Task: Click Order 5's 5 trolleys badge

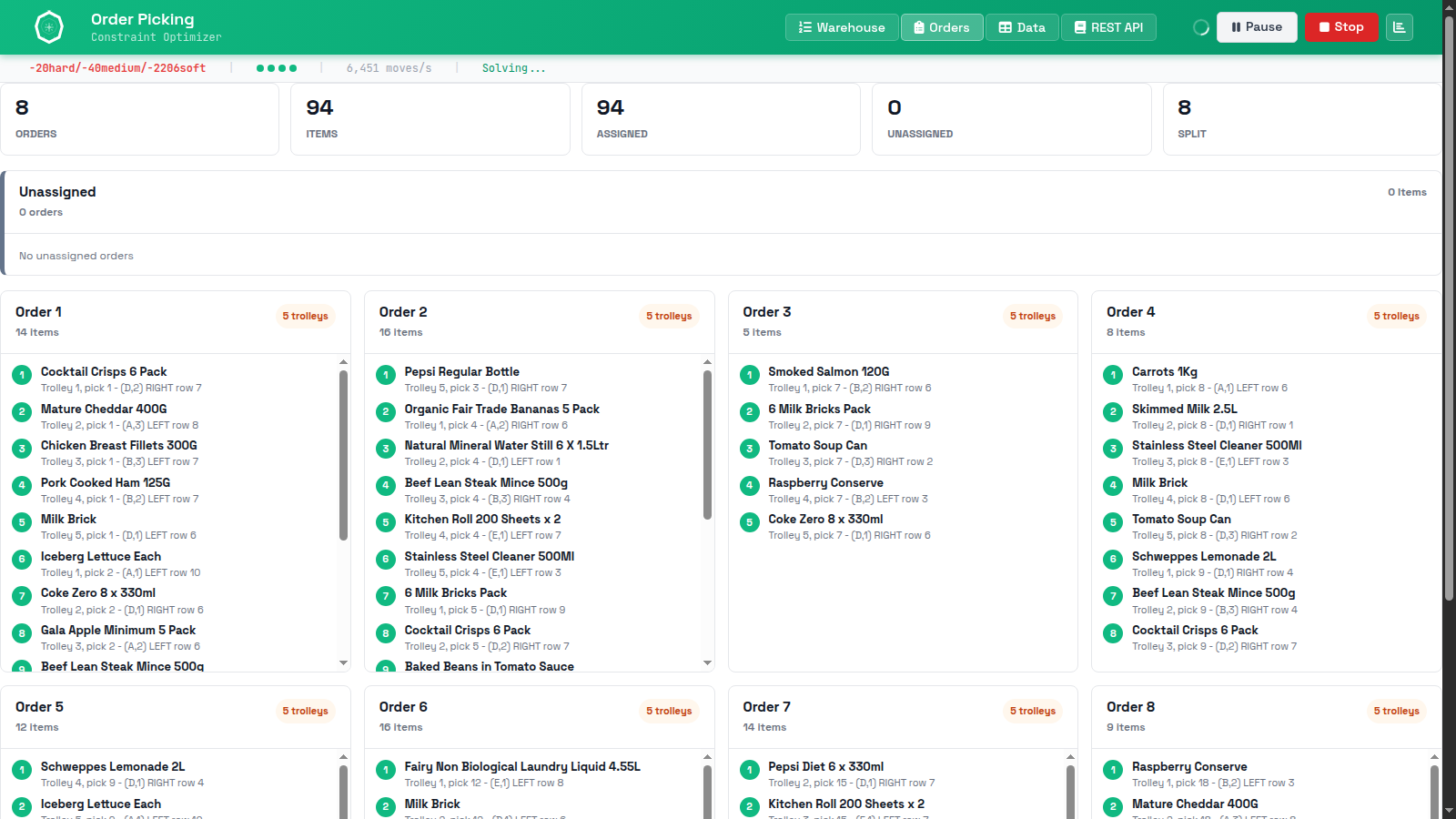Action: pyautogui.click(x=305, y=711)
